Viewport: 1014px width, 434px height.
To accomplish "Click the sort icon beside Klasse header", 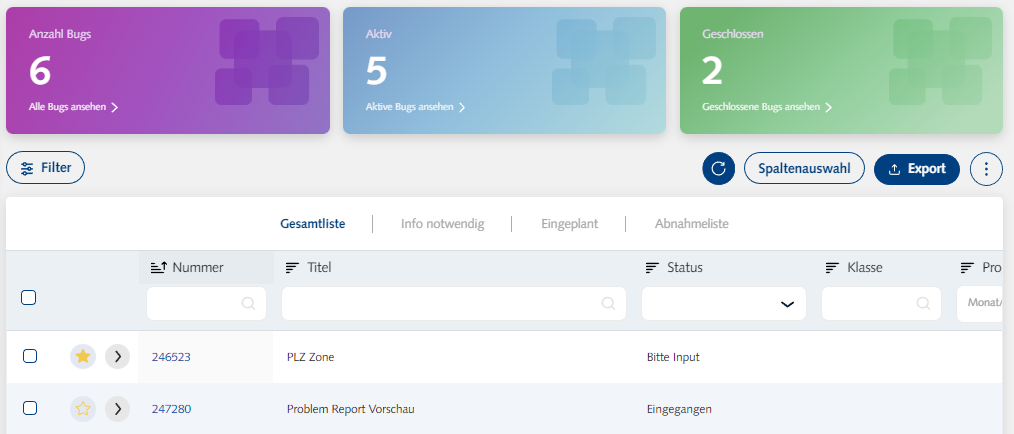I will 832,268.
